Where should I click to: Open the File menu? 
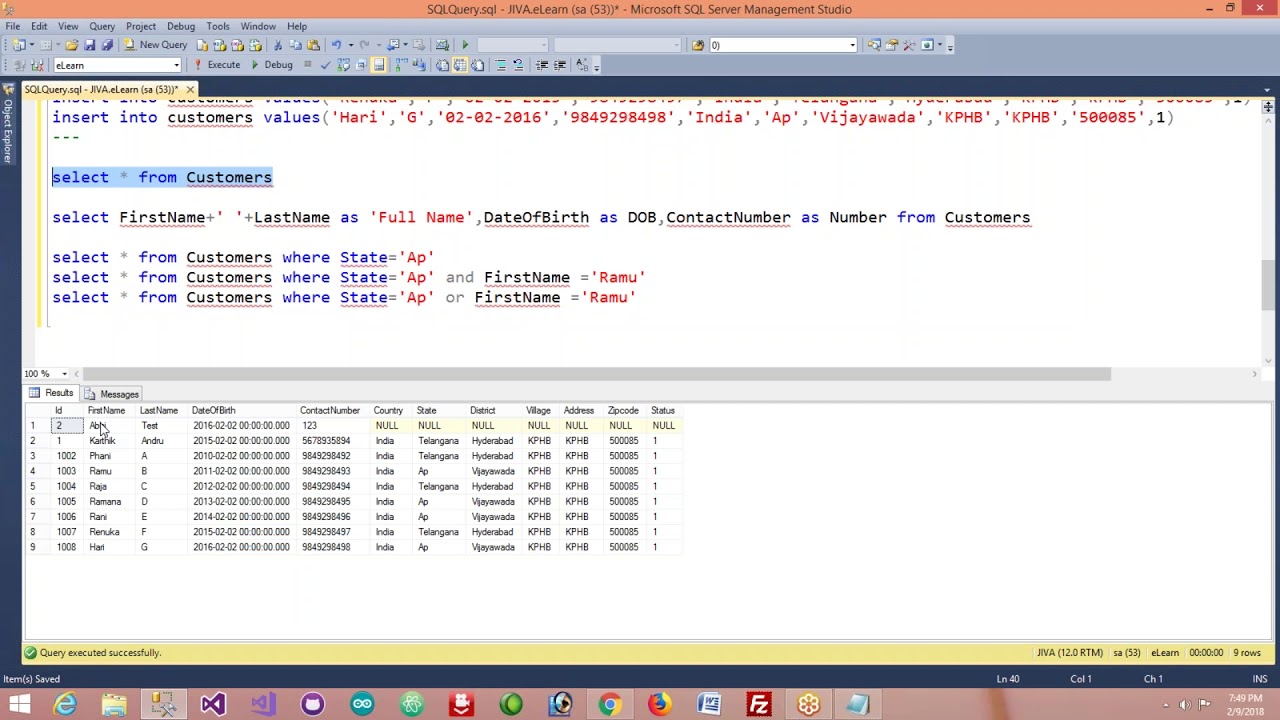(x=13, y=26)
